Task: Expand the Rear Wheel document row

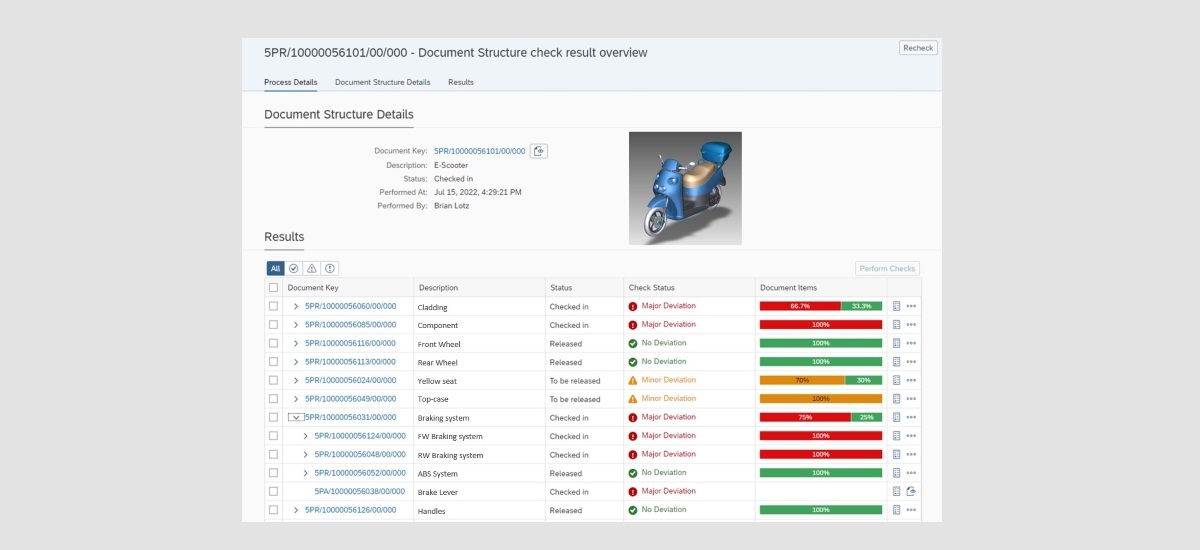Action: (x=296, y=362)
